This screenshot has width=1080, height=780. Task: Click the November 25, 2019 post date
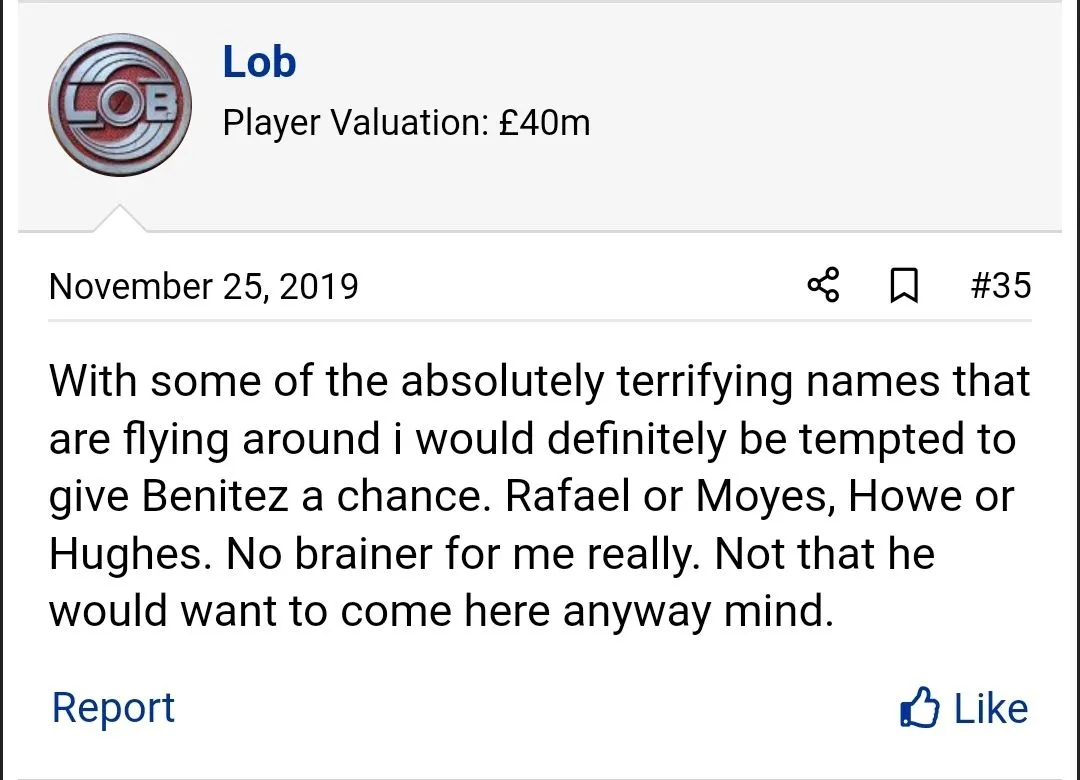pos(203,287)
